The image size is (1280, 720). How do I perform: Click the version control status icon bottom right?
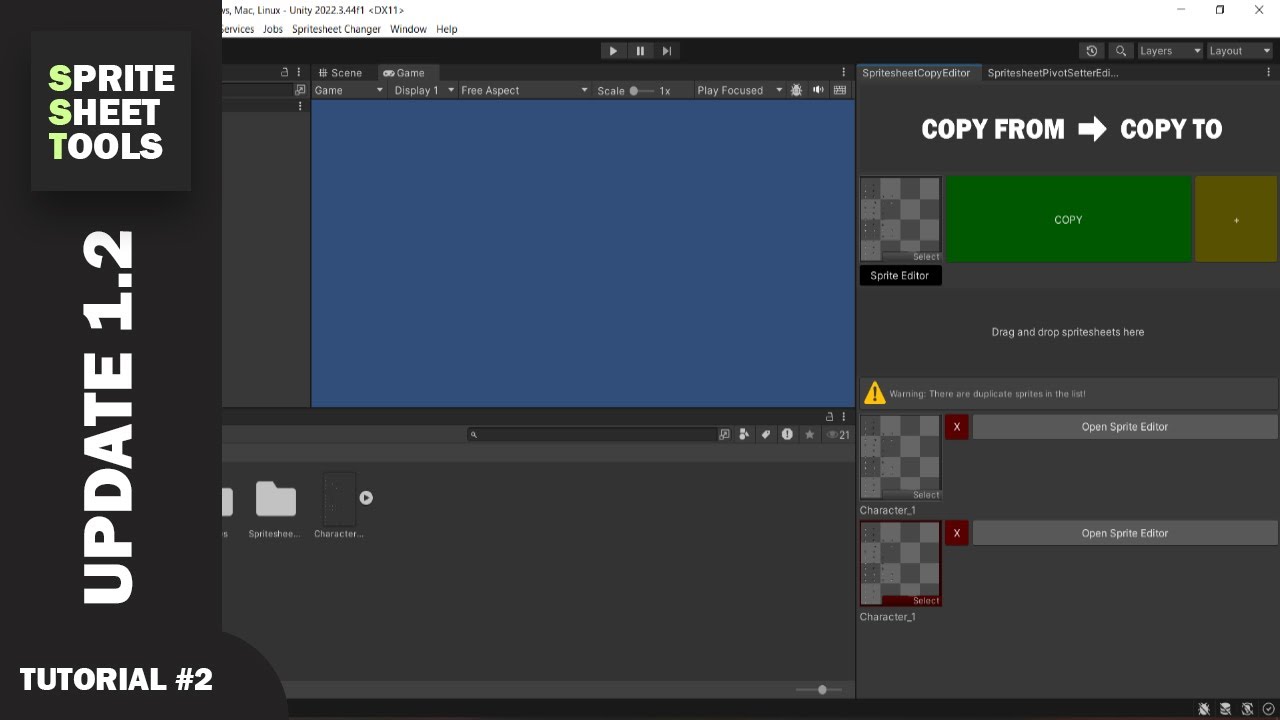pyautogui.click(x=1269, y=709)
